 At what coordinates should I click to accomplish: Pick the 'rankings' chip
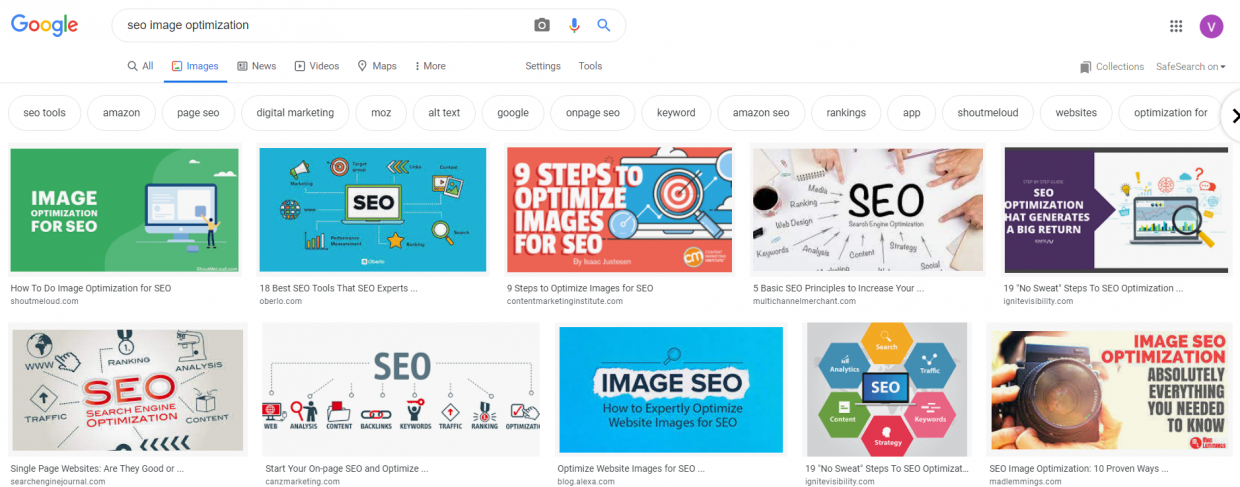846,113
